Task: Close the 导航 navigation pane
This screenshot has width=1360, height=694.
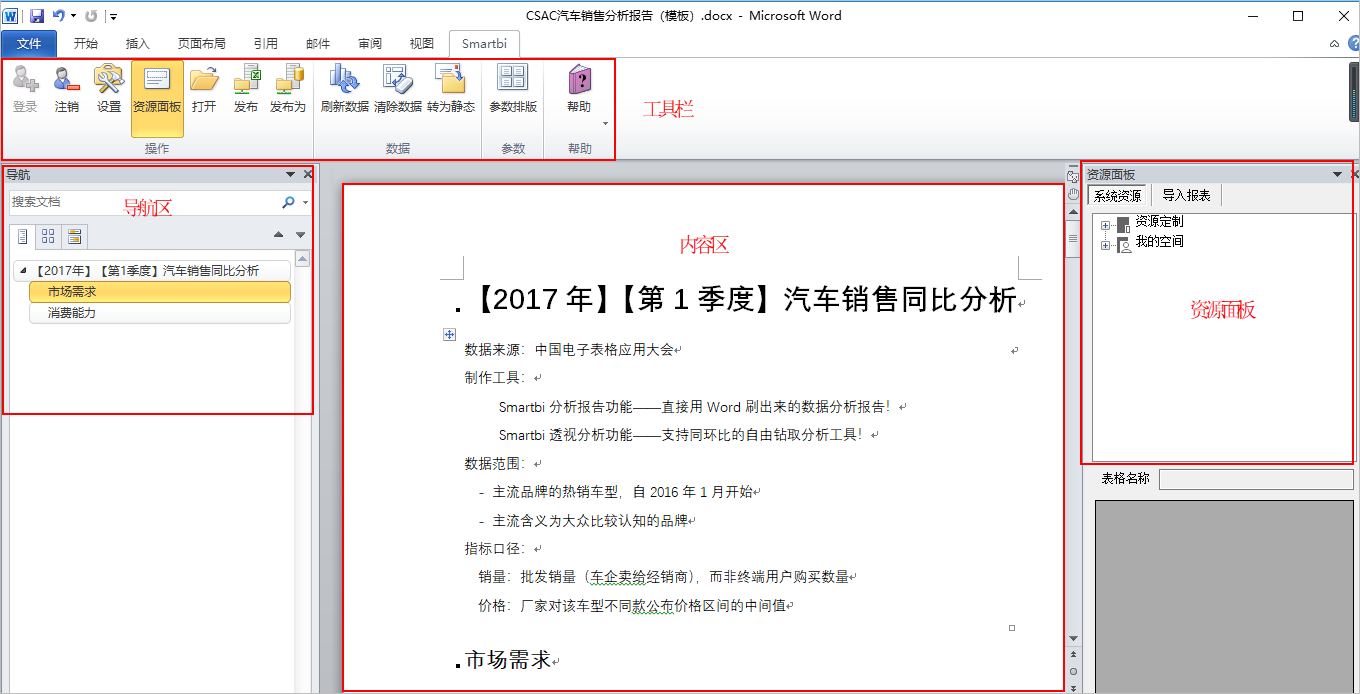Action: click(x=308, y=175)
